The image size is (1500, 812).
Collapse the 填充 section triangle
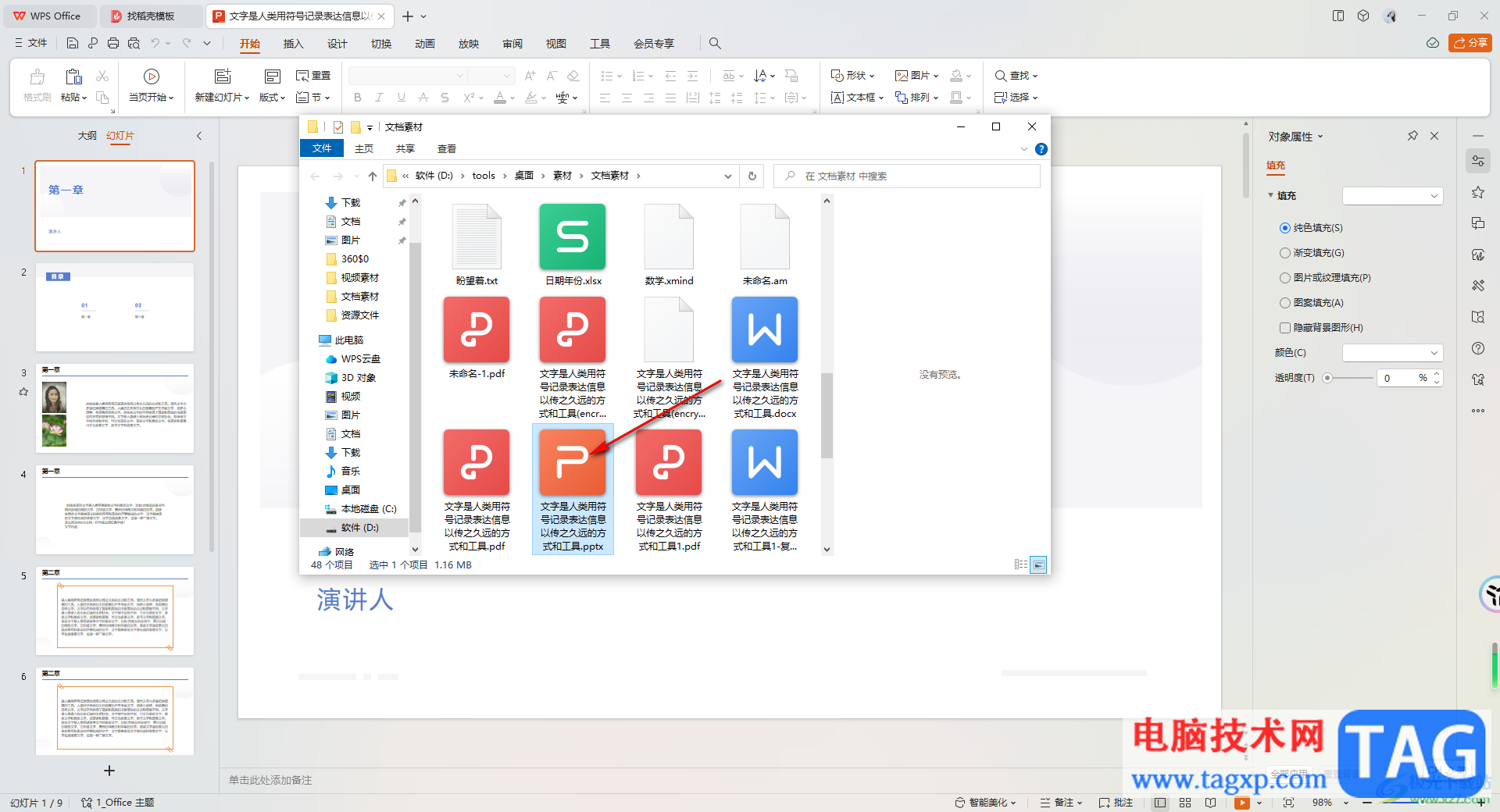point(1271,195)
